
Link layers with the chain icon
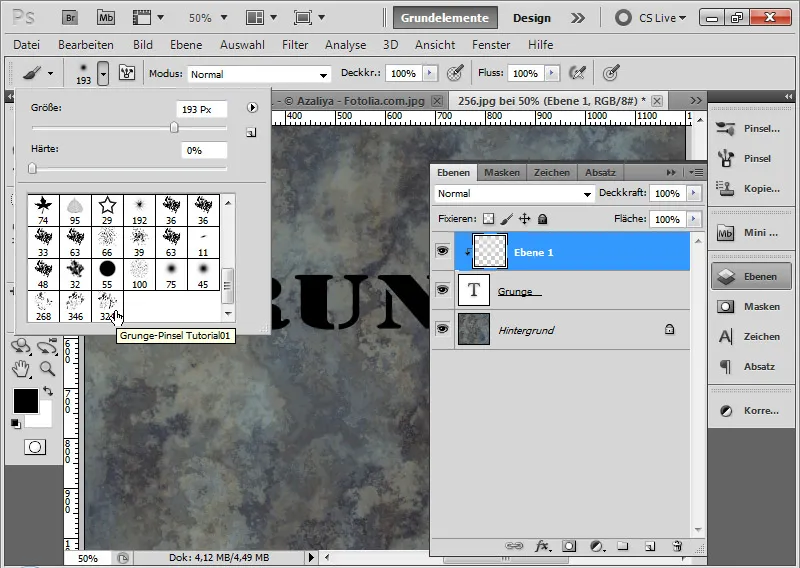[x=514, y=546]
